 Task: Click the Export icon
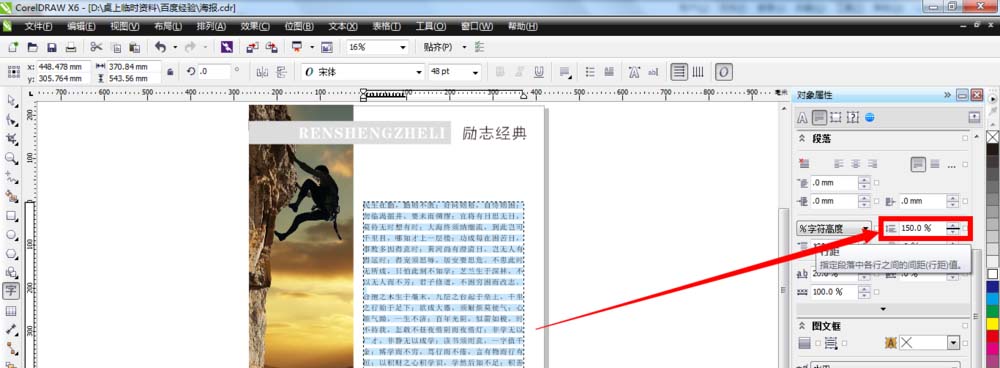(272, 48)
